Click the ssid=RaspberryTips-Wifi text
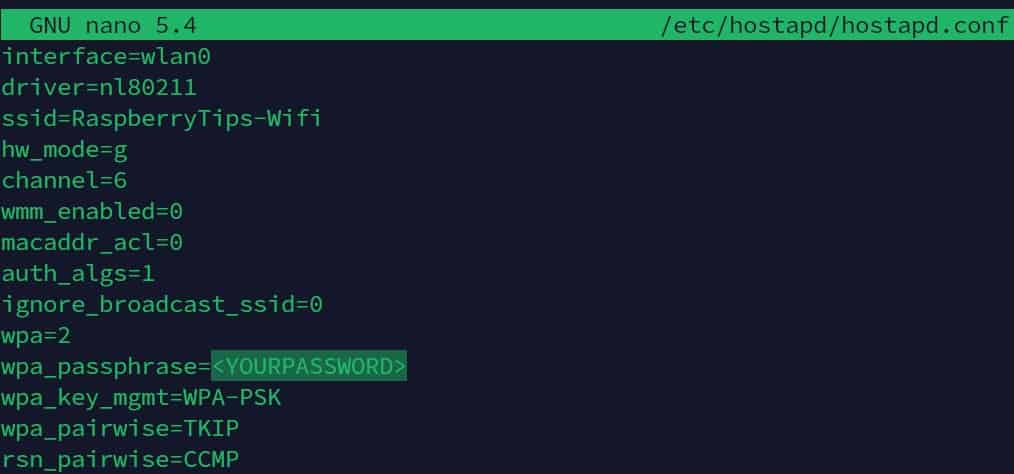Screen dimensions: 1014x474 (162, 120)
